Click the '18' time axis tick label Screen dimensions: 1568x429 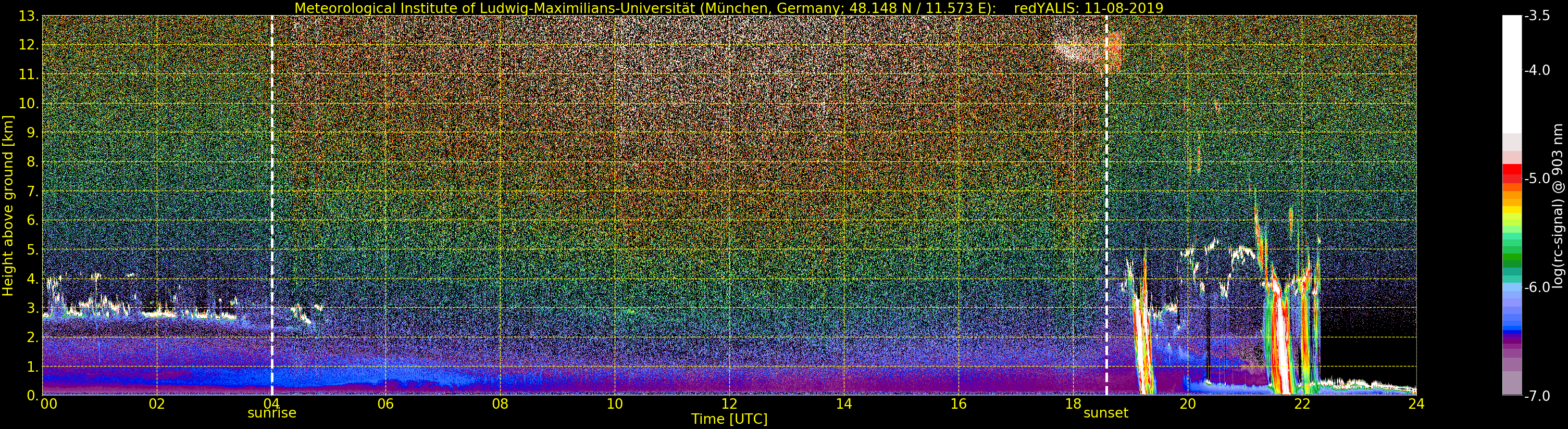coord(1073,403)
